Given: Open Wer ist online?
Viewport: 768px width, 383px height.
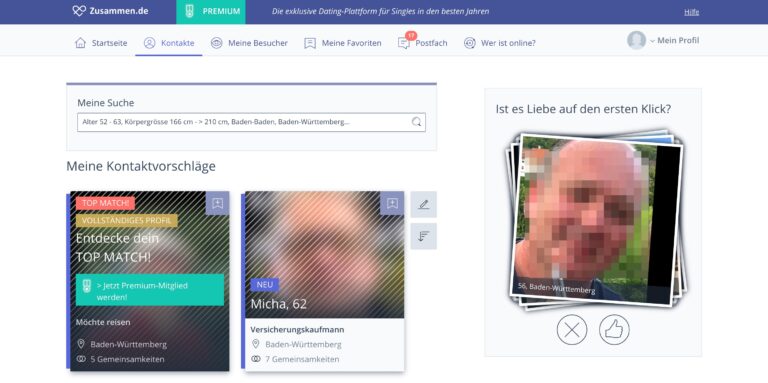Looking at the screenshot, I should [500, 43].
